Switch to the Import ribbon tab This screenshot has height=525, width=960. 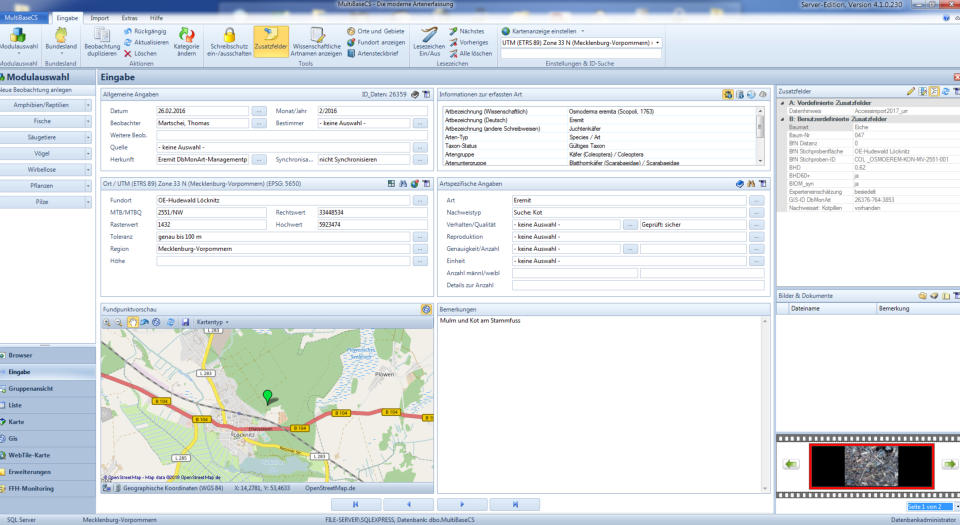[100, 18]
